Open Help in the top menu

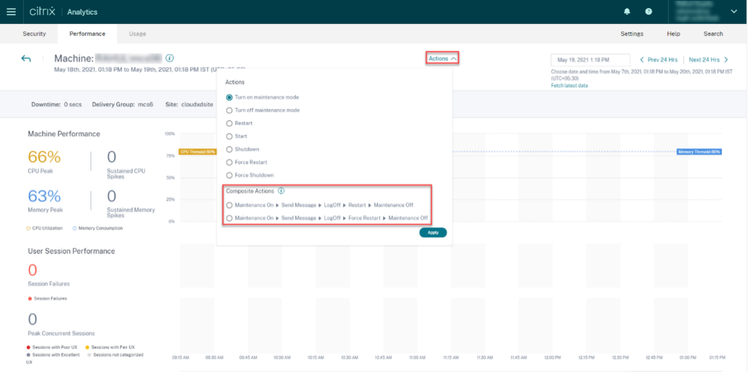pos(673,34)
